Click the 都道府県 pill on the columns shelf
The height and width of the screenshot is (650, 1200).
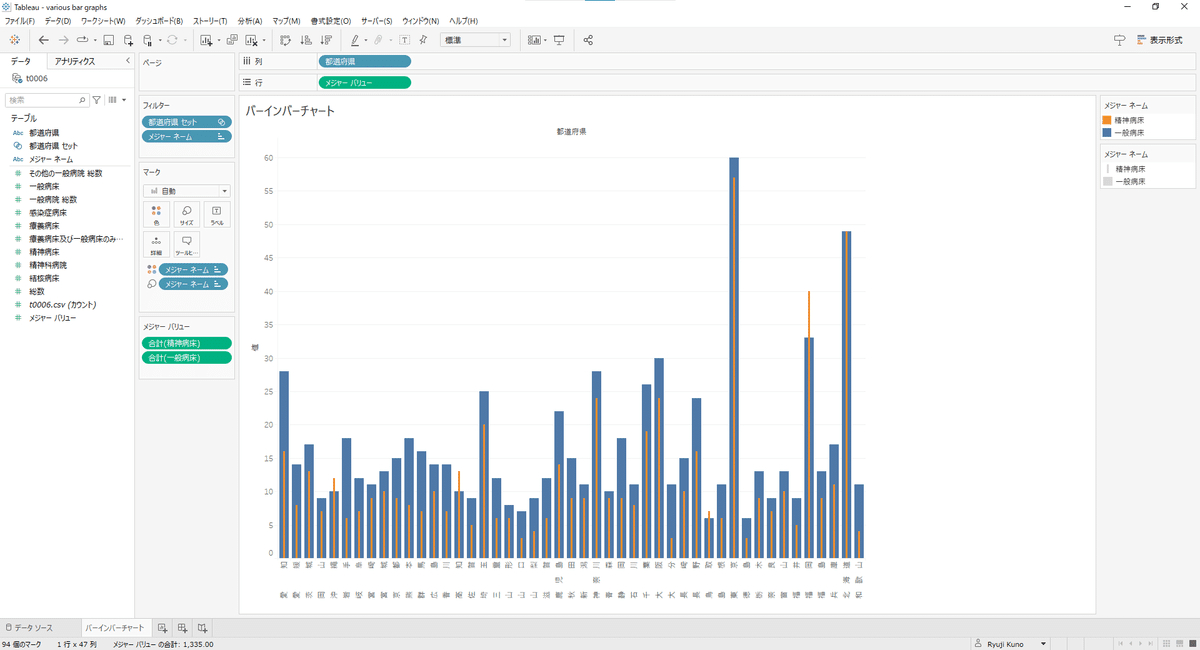point(364,62)
